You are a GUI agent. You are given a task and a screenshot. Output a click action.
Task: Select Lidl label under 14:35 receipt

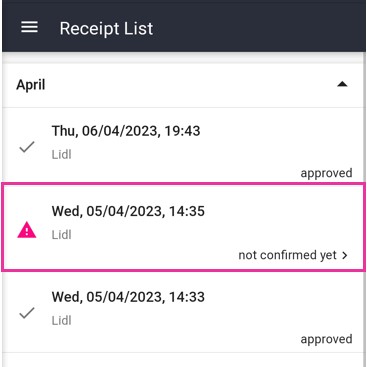click(62, 235)
